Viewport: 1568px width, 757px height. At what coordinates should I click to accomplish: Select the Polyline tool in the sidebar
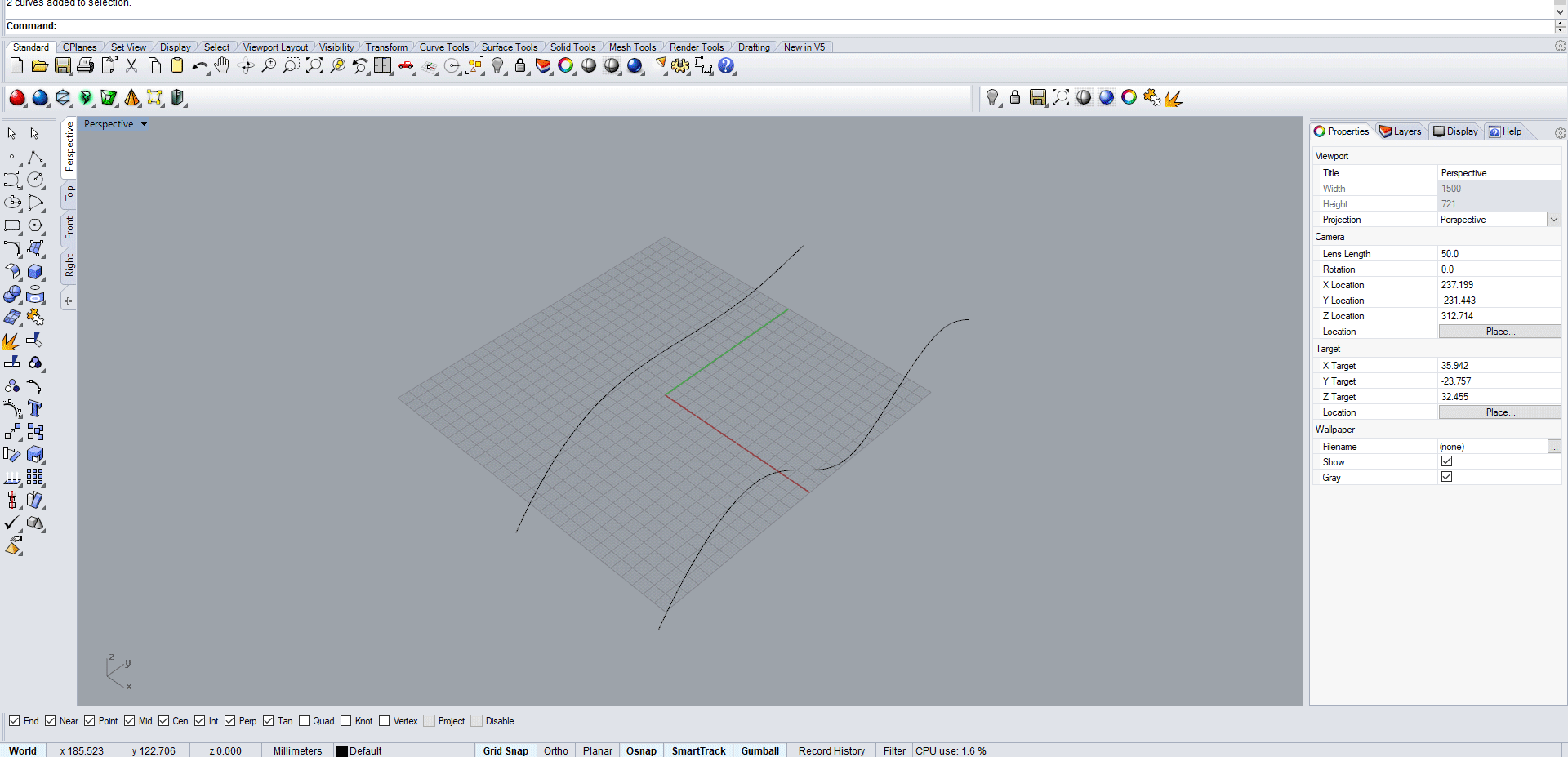pos(33,157)
